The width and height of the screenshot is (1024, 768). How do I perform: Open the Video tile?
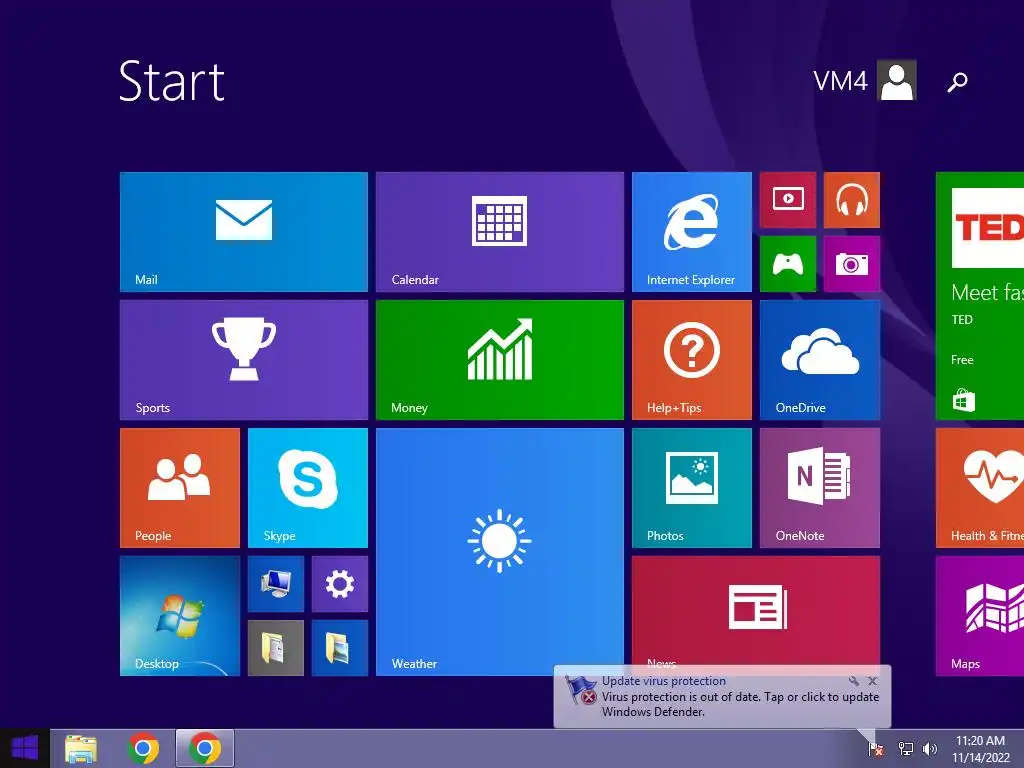(788, 200)
